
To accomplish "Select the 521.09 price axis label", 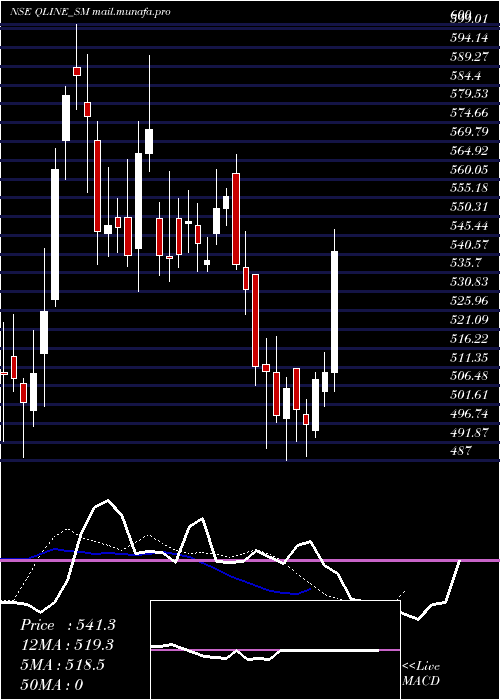I will coord(469,319).
